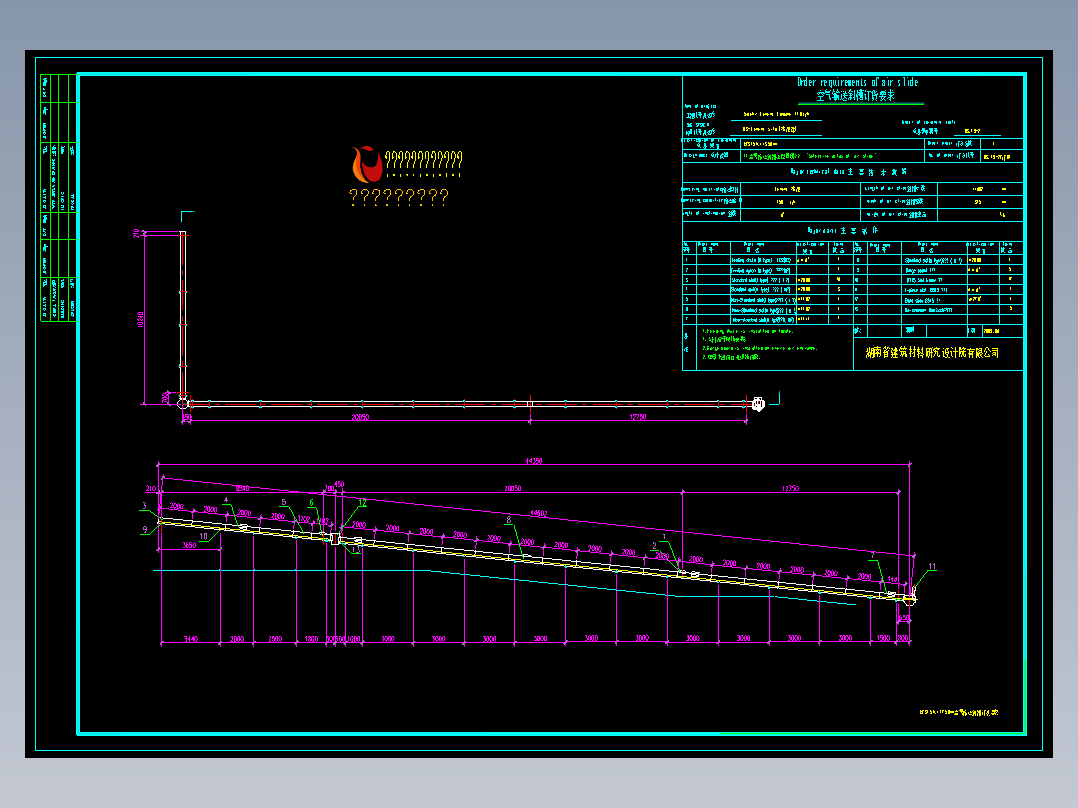Click part balloon number 4

pos(226,500)
